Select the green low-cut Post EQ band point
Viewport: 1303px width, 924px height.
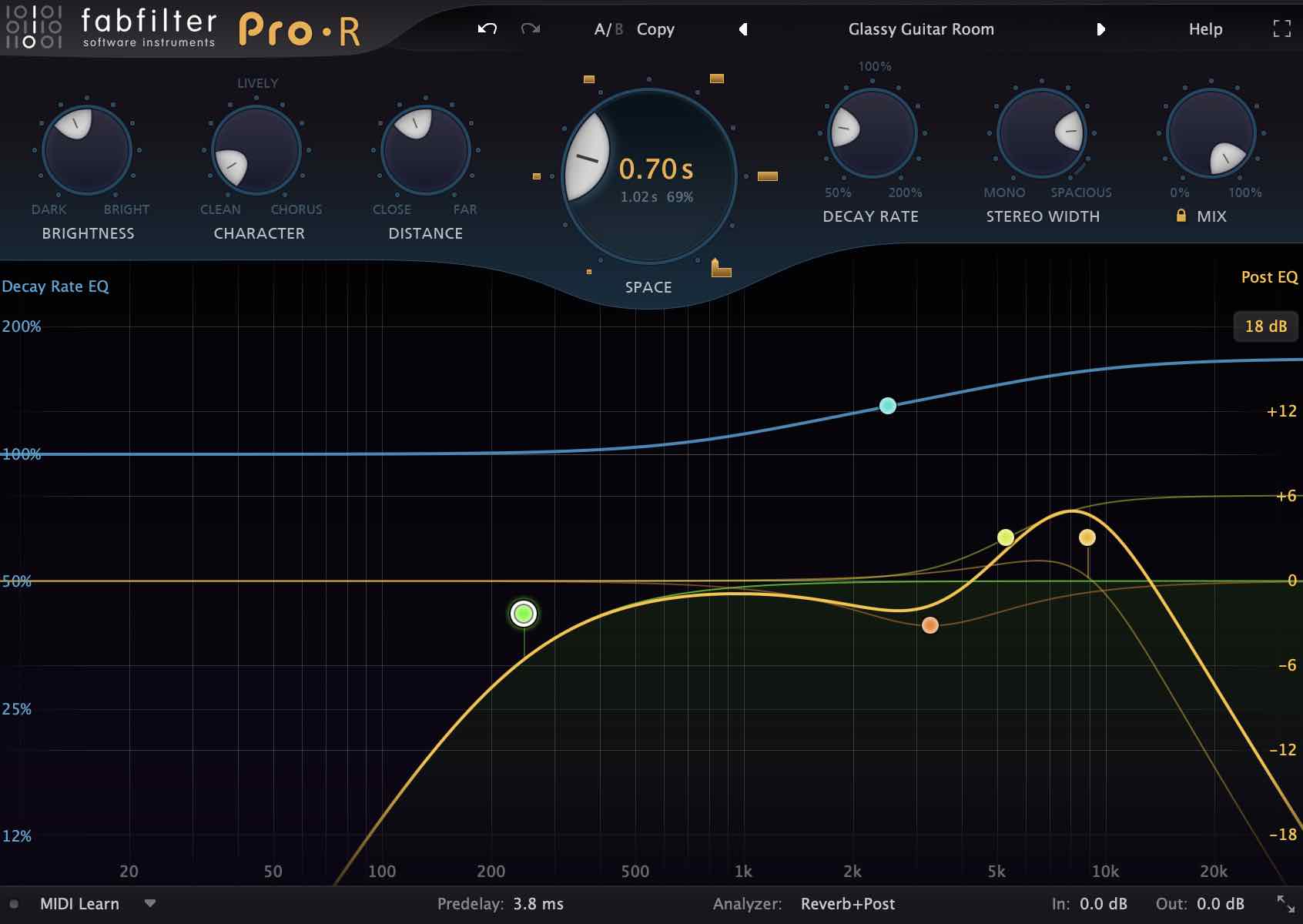pyautogui.click(x=524, y=614)
